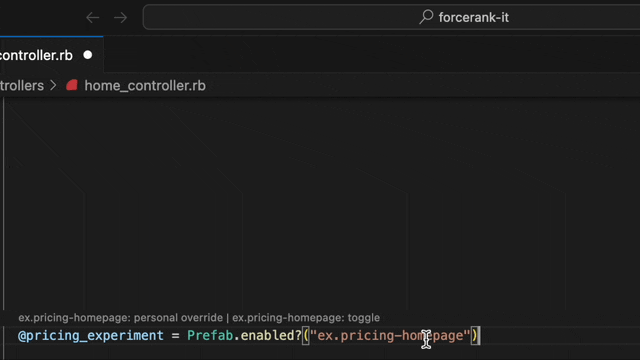Click 'ex.pricing-homepage: personal override' code lens
Image resolution: width=640 pixels, height=360 pixels.
coord(120,318)
